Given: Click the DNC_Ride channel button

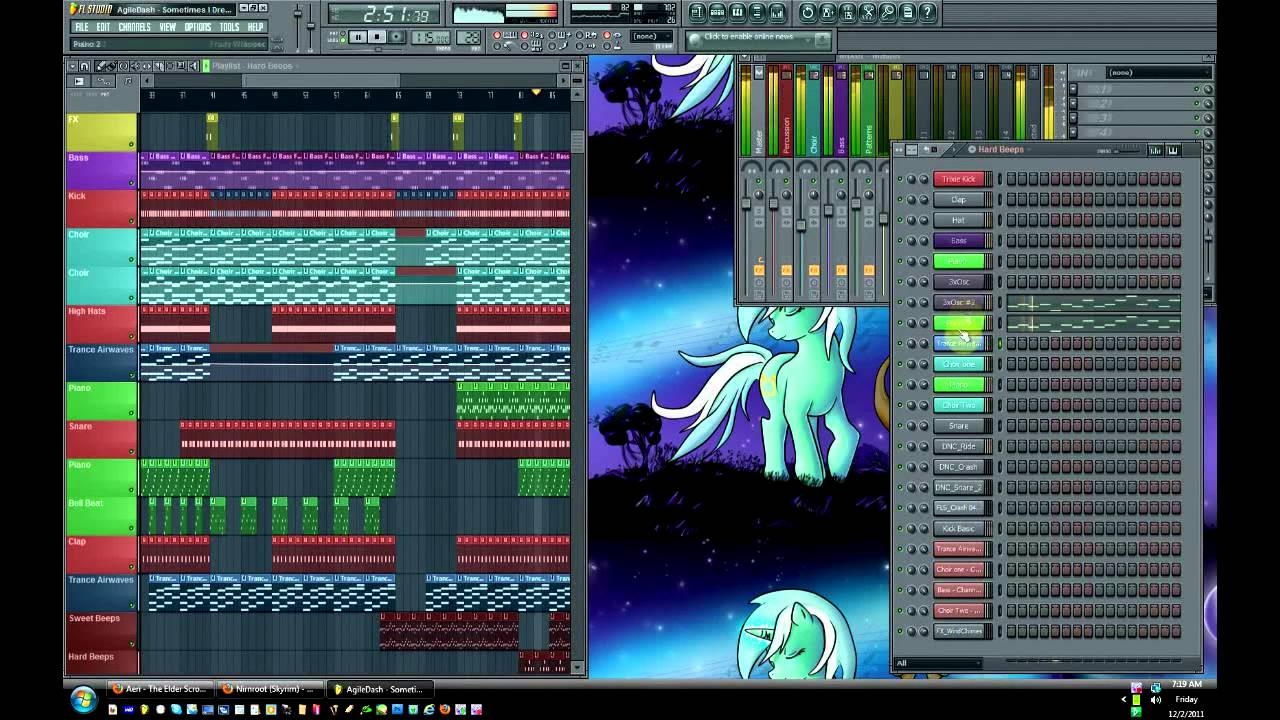Looking at the screenshot, I should point(959,446).
